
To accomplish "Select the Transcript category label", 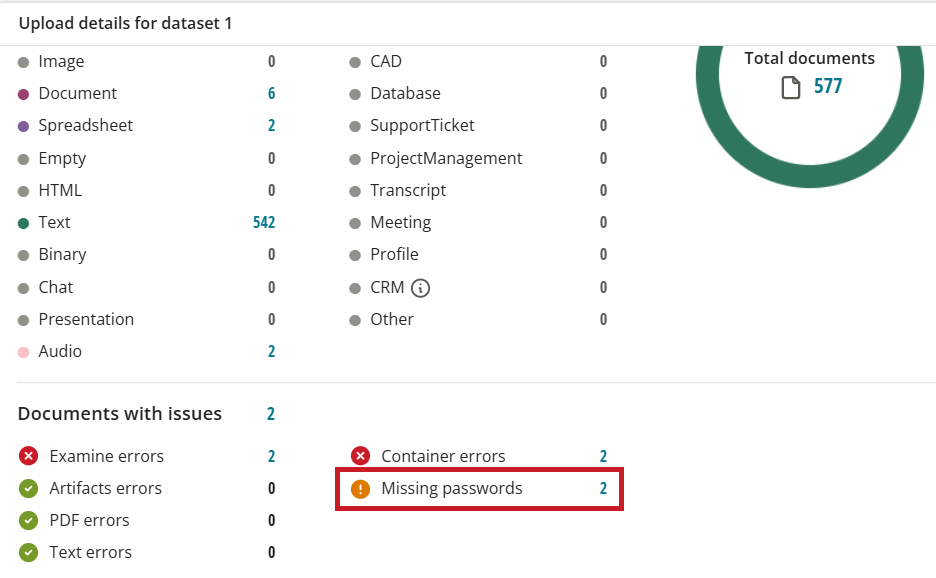I will click(408, 190).
